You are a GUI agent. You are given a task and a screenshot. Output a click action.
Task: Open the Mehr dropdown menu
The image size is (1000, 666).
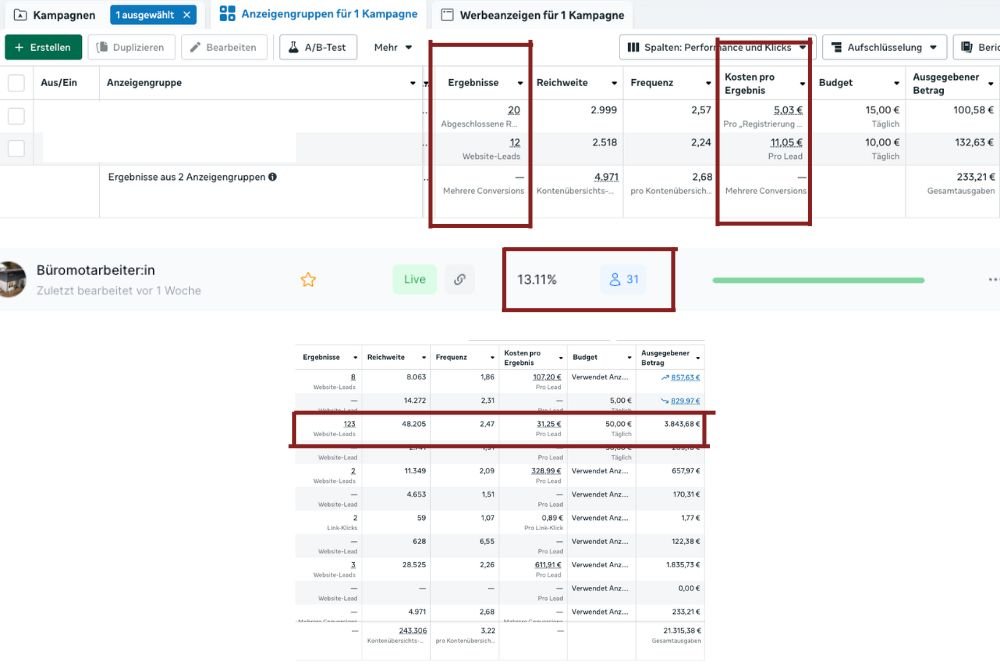[393, 47]
